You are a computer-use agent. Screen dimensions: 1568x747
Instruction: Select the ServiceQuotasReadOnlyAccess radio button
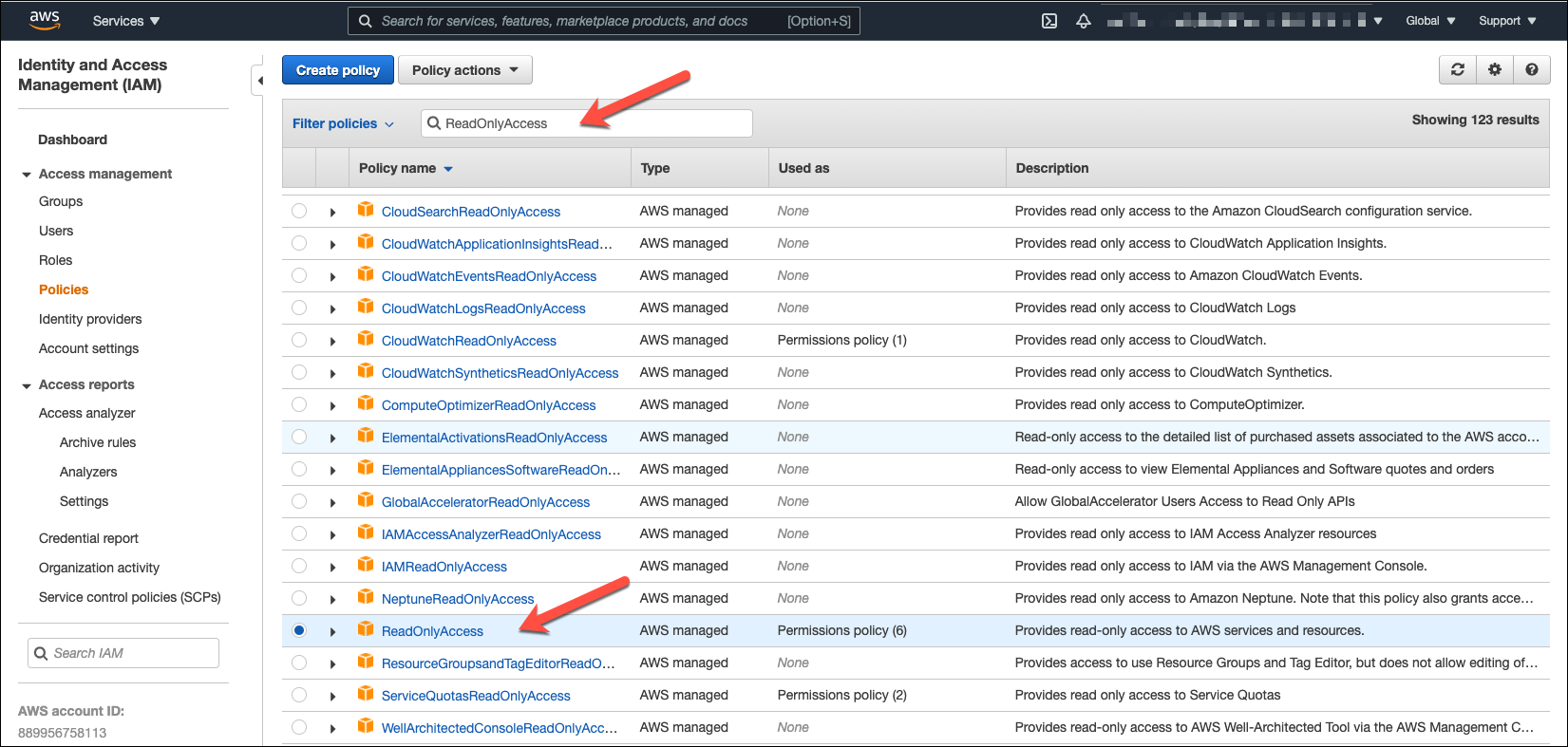tap(299, 695)
